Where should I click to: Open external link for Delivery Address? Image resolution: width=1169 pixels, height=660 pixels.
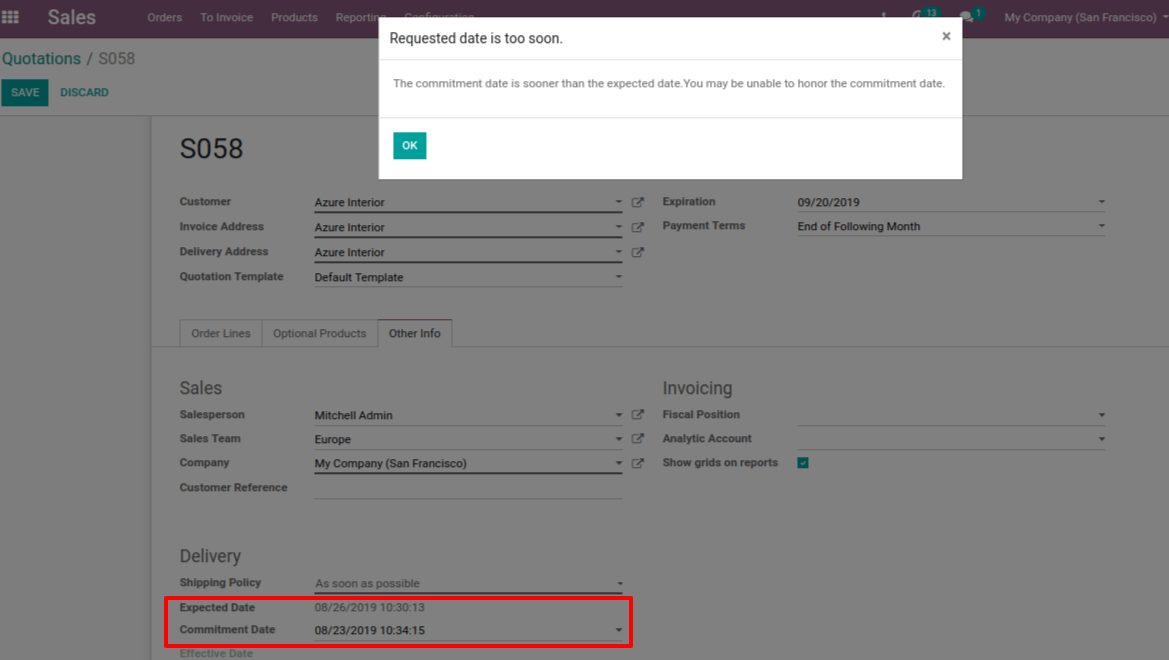637,252
